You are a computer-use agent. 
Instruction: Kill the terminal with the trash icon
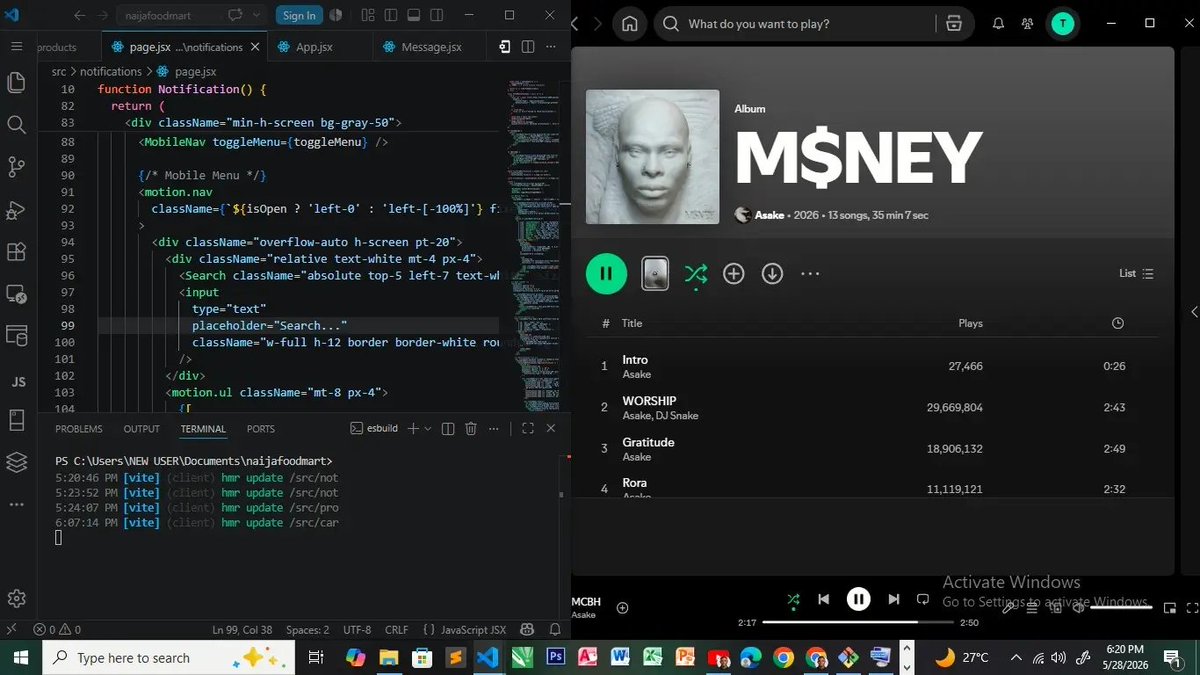[x=471, y=428]
